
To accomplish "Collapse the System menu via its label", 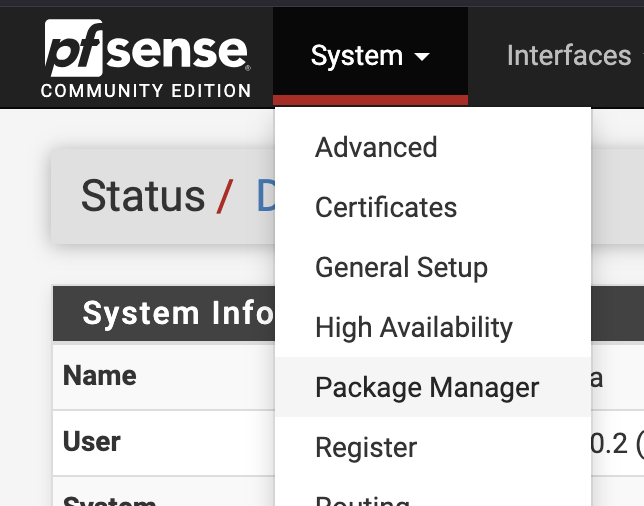I will pos(356,56).
